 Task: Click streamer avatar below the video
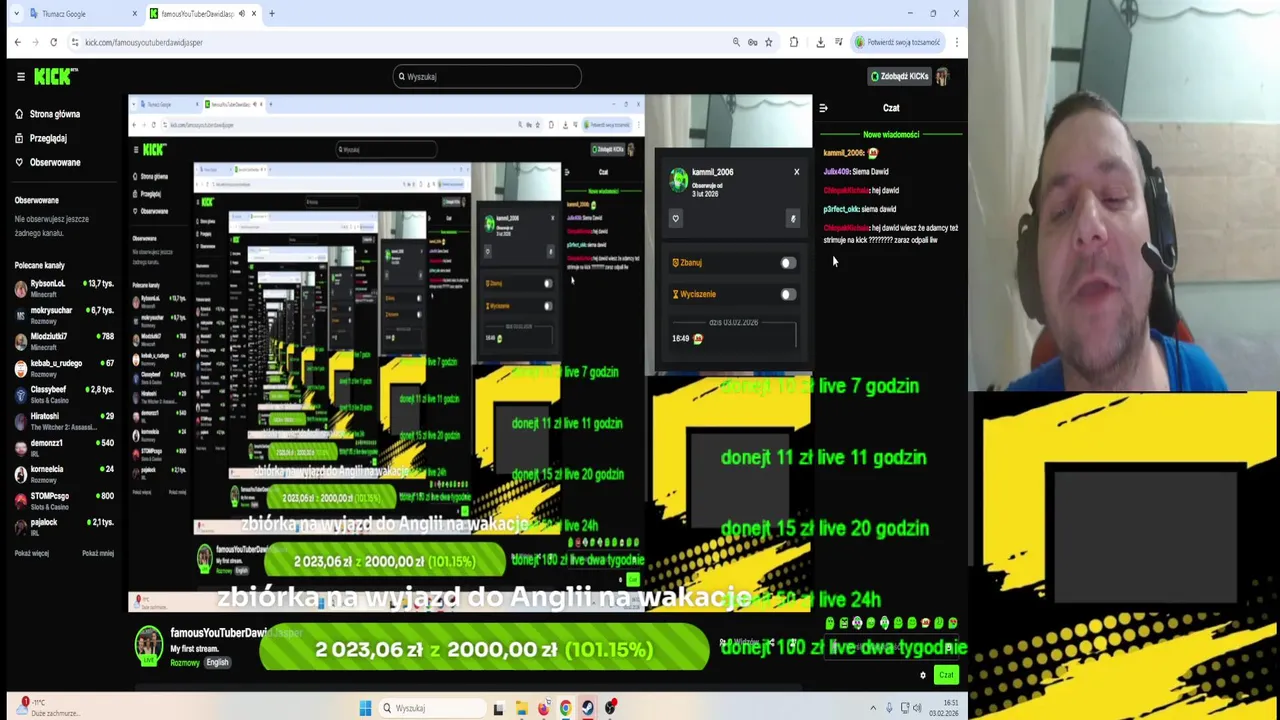tap(149, 646)
